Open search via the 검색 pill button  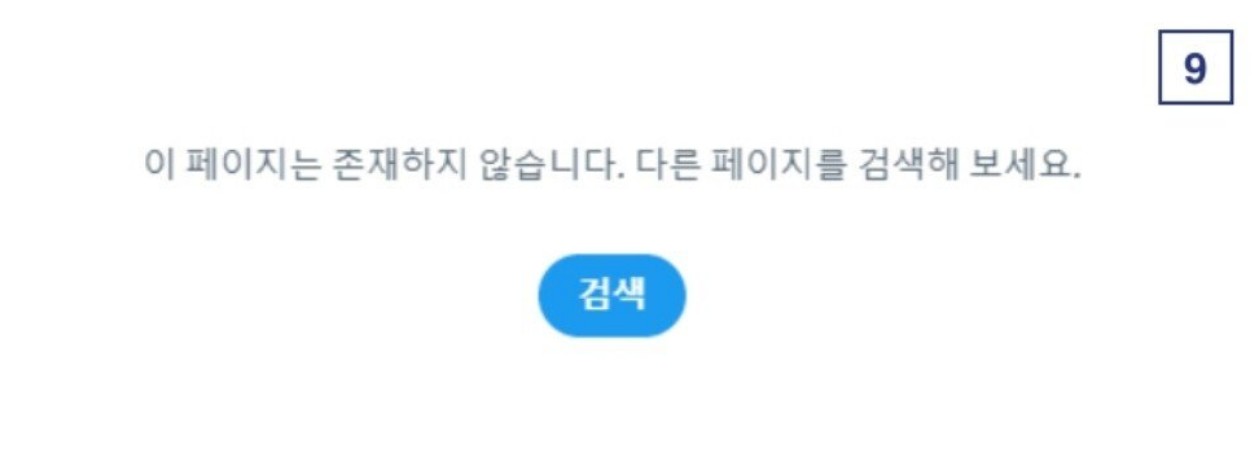pyautogui.click(x=613, y=295)
